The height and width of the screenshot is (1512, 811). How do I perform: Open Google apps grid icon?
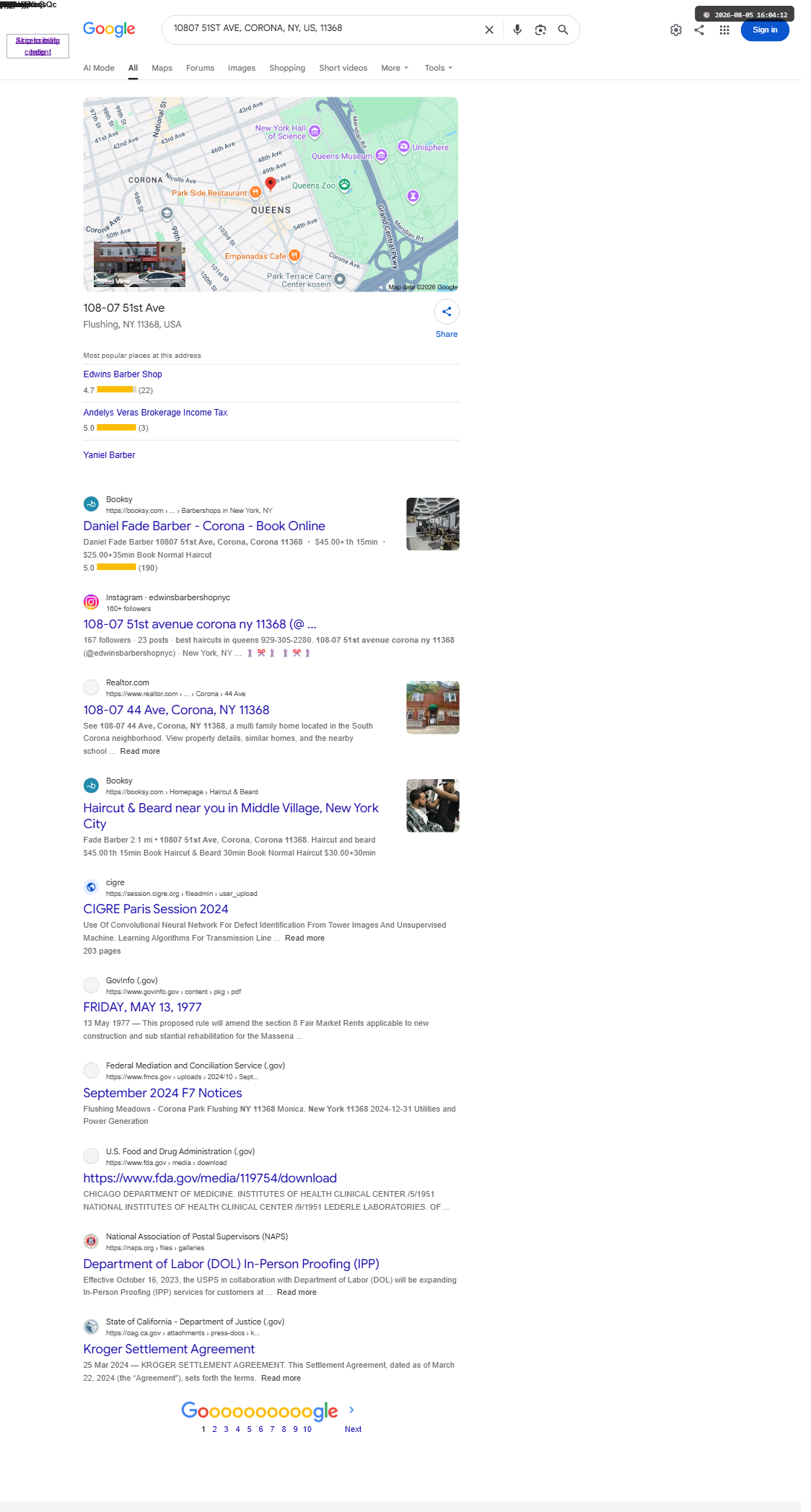click(724, 30)
